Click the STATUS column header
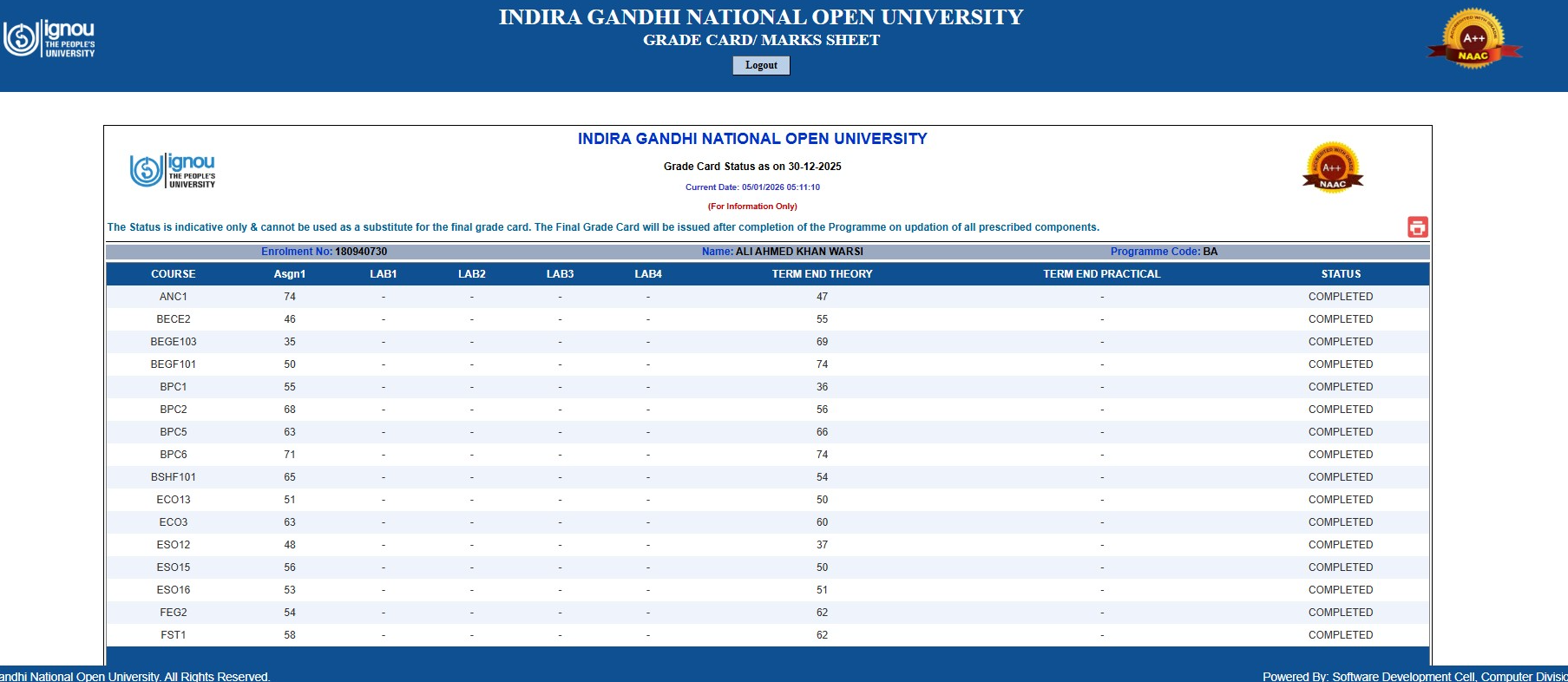 point(1342,274)
